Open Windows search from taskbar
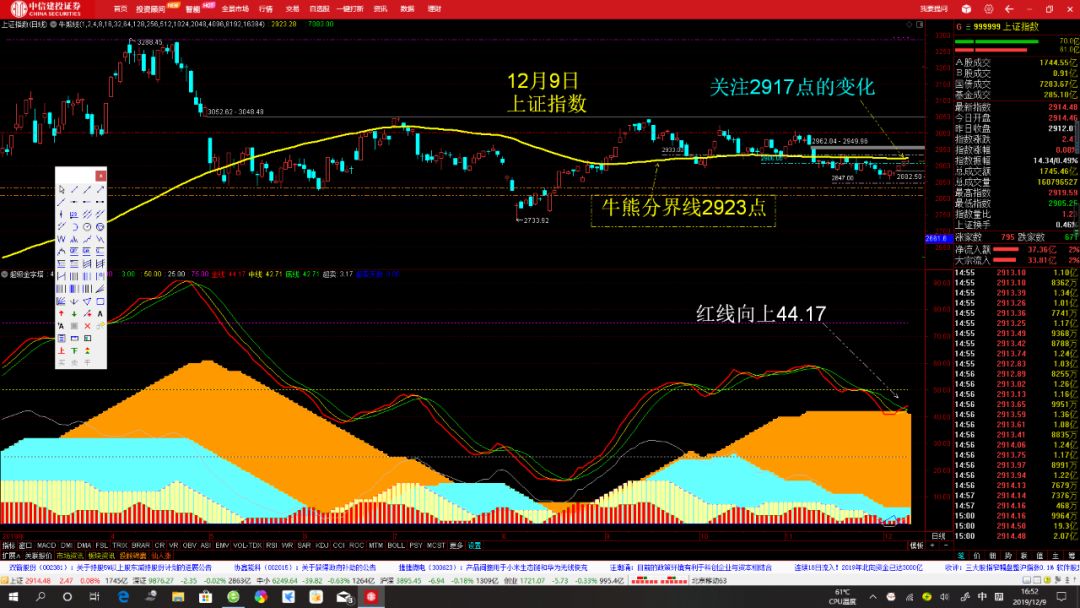Viewport: 1080px width, 608px height. [x=40, y=597]
